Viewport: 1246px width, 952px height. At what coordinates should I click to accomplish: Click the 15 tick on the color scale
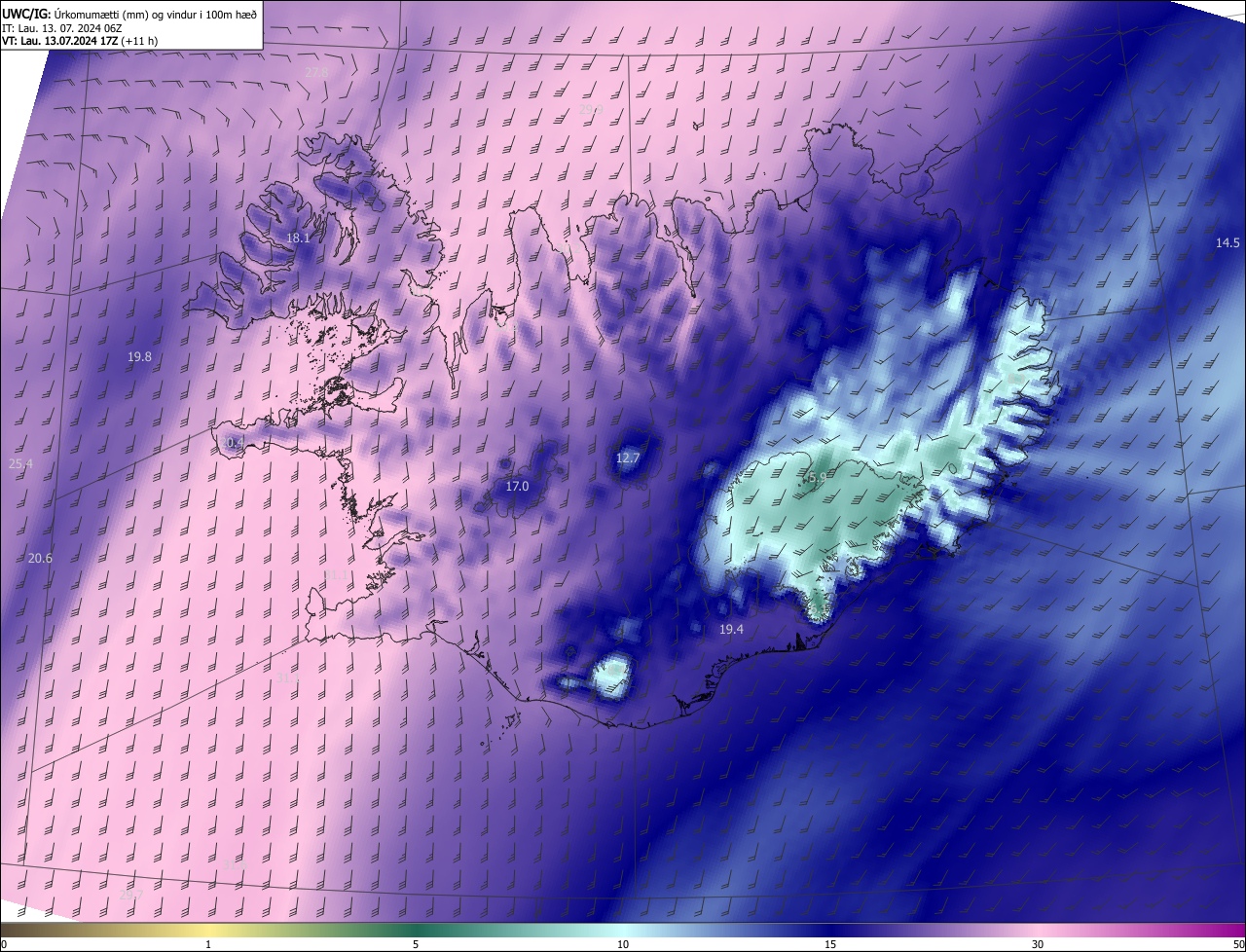830,944
